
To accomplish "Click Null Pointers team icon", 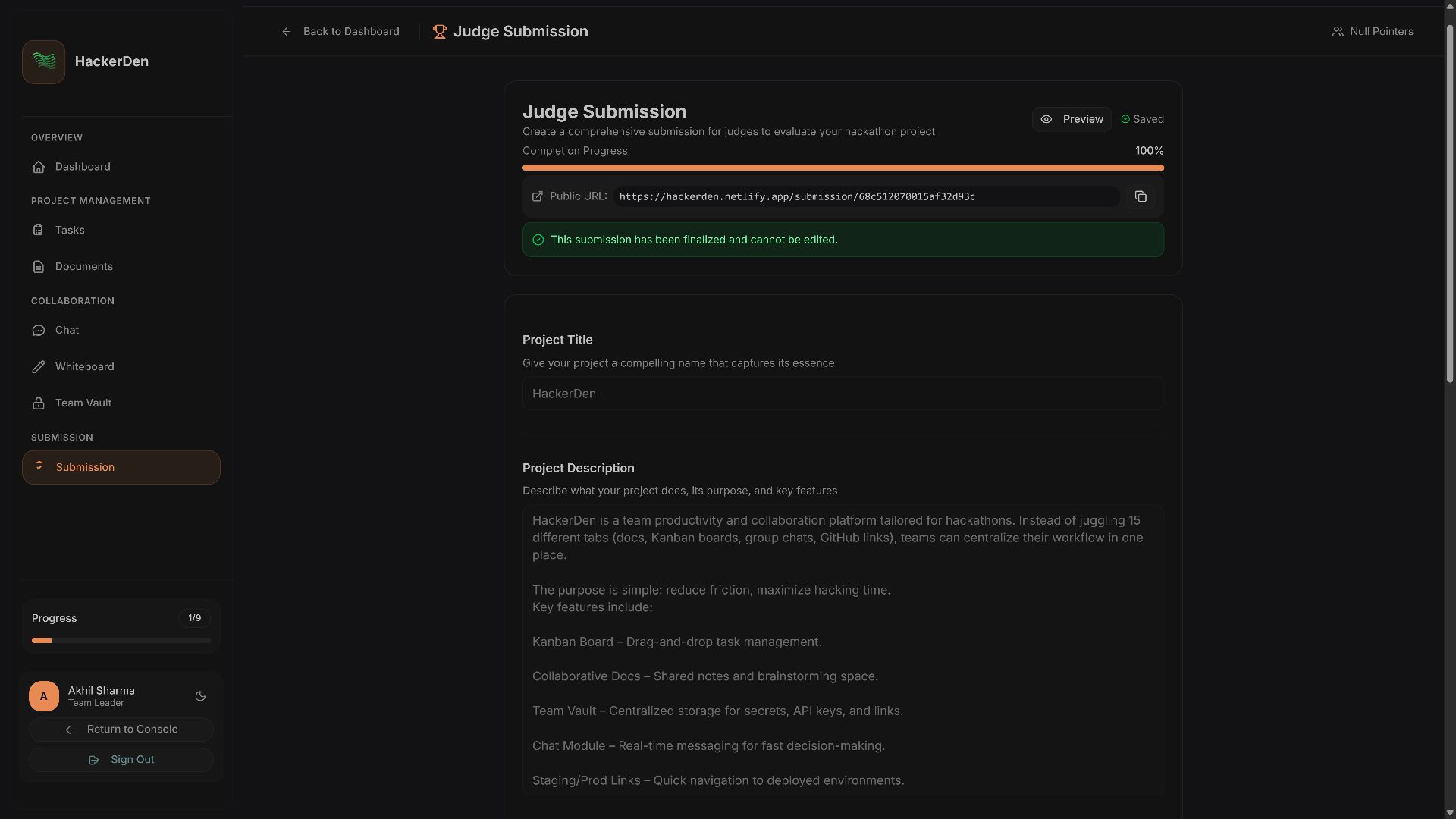I will point(1337,31).
